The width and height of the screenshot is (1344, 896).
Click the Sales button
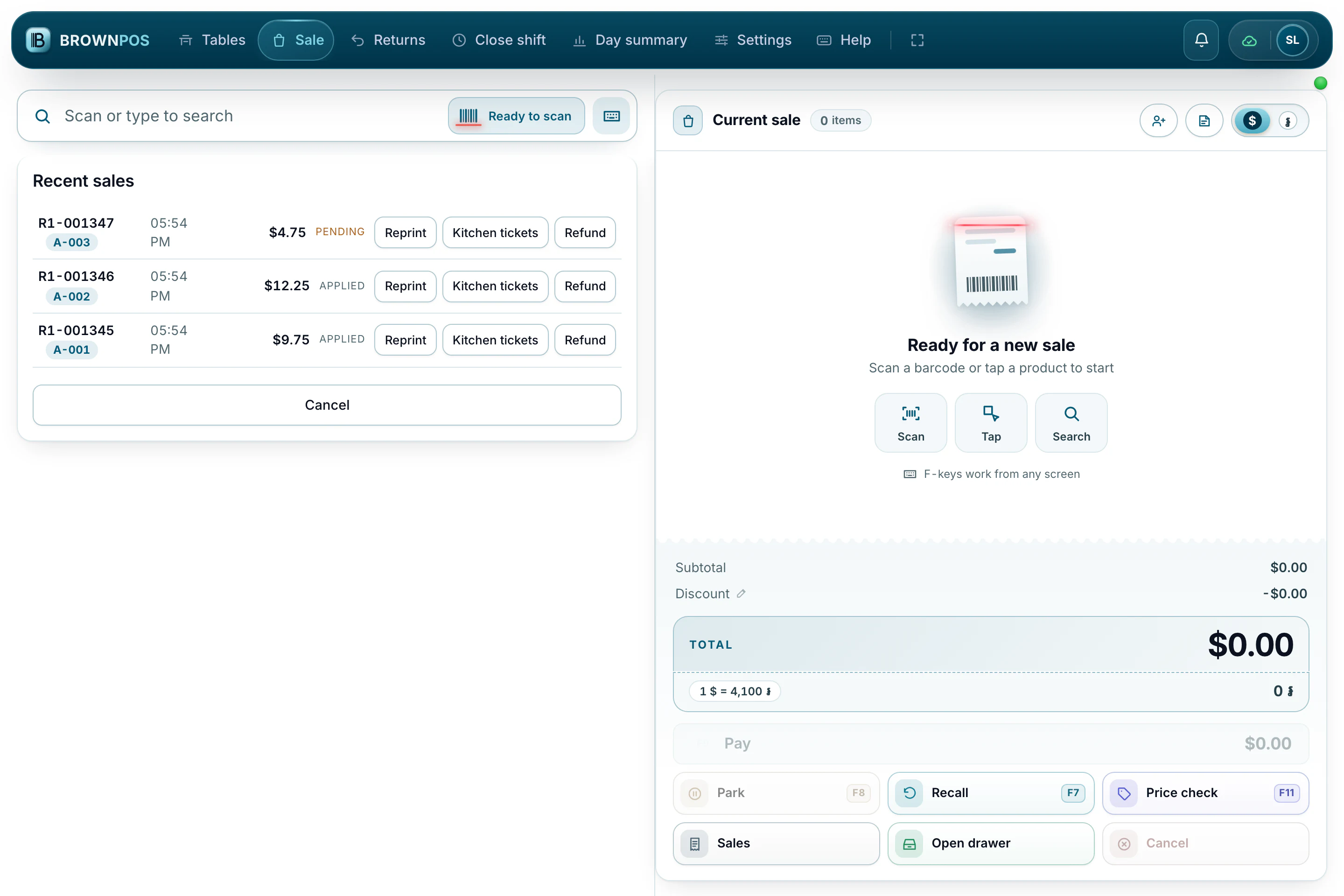(776, 843)
